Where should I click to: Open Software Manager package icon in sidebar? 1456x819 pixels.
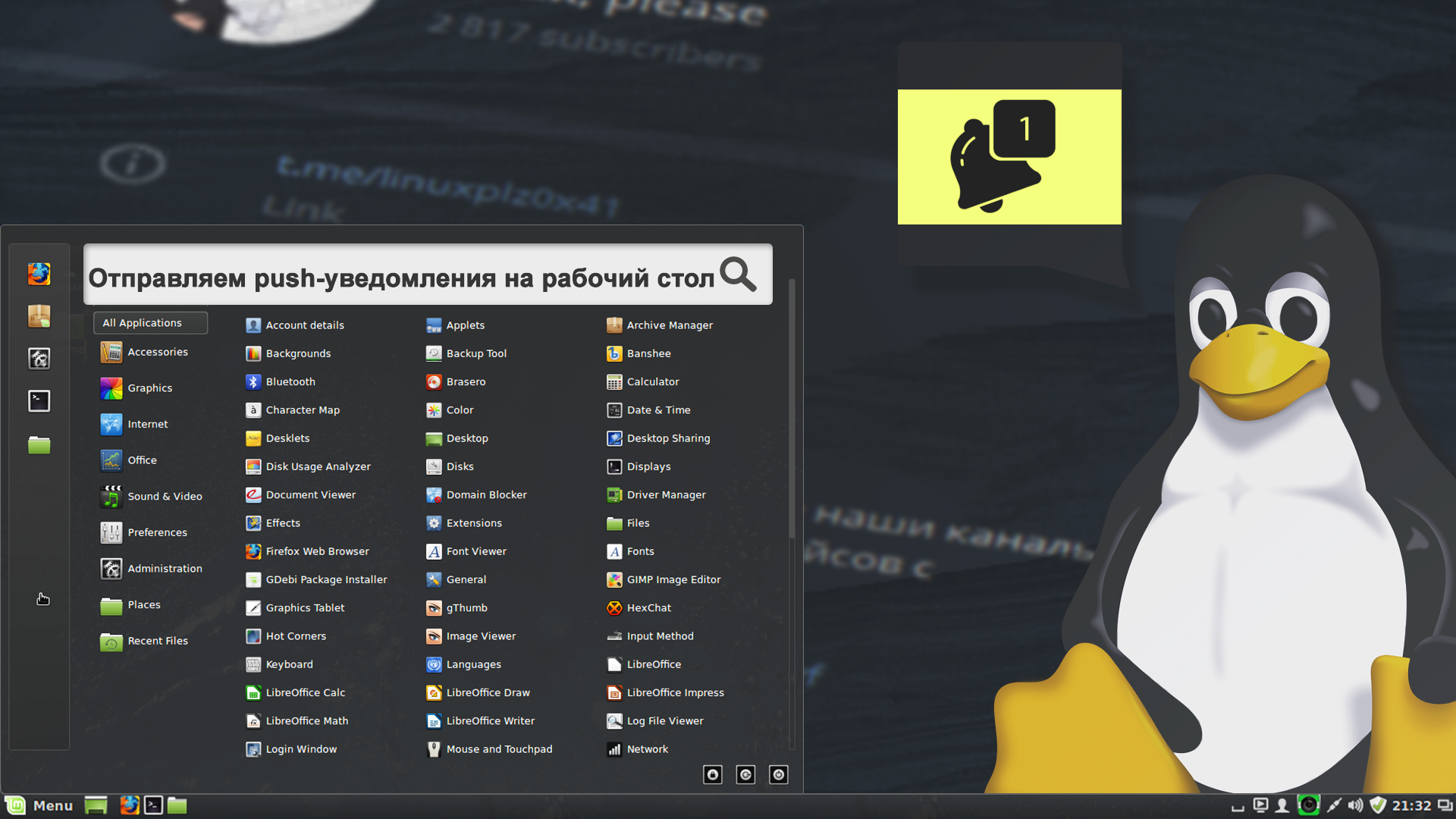[x=39, y=316]
